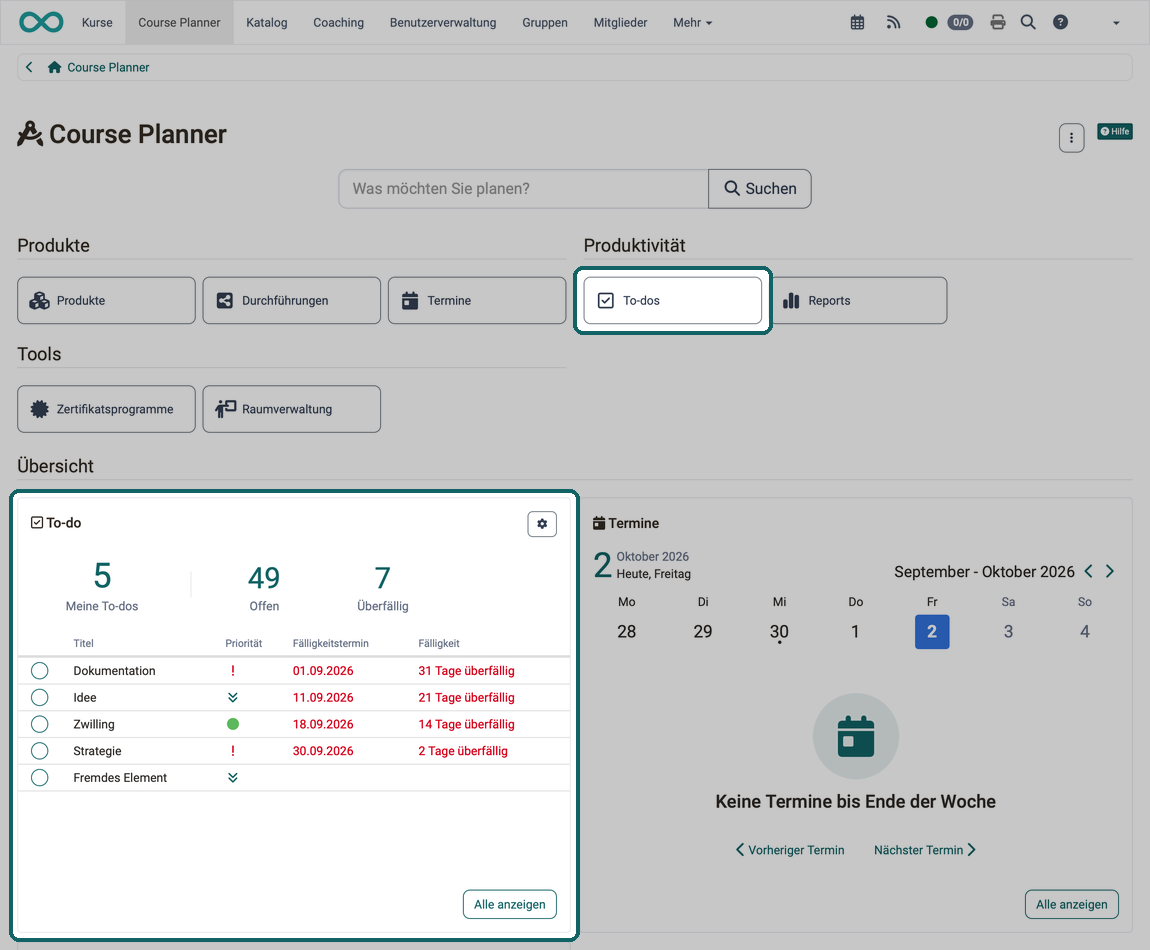1150x950 pixels.
Task: Open the Zertifikatsprogramme tool
Action: tap(106, 409)
